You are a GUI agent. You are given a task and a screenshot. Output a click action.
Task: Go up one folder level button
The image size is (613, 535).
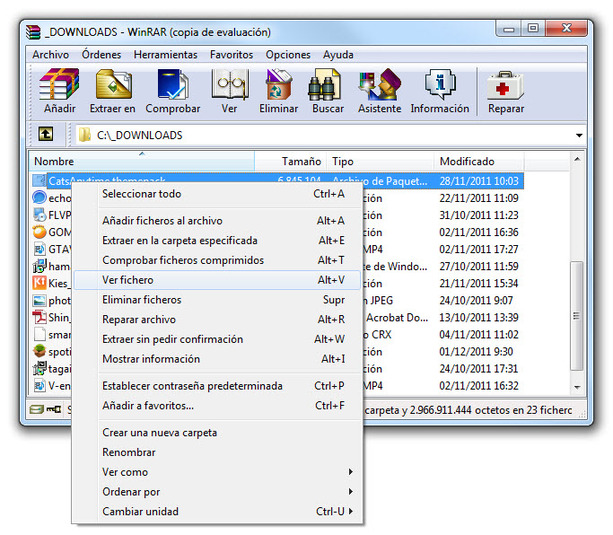[x=46, y=134]
